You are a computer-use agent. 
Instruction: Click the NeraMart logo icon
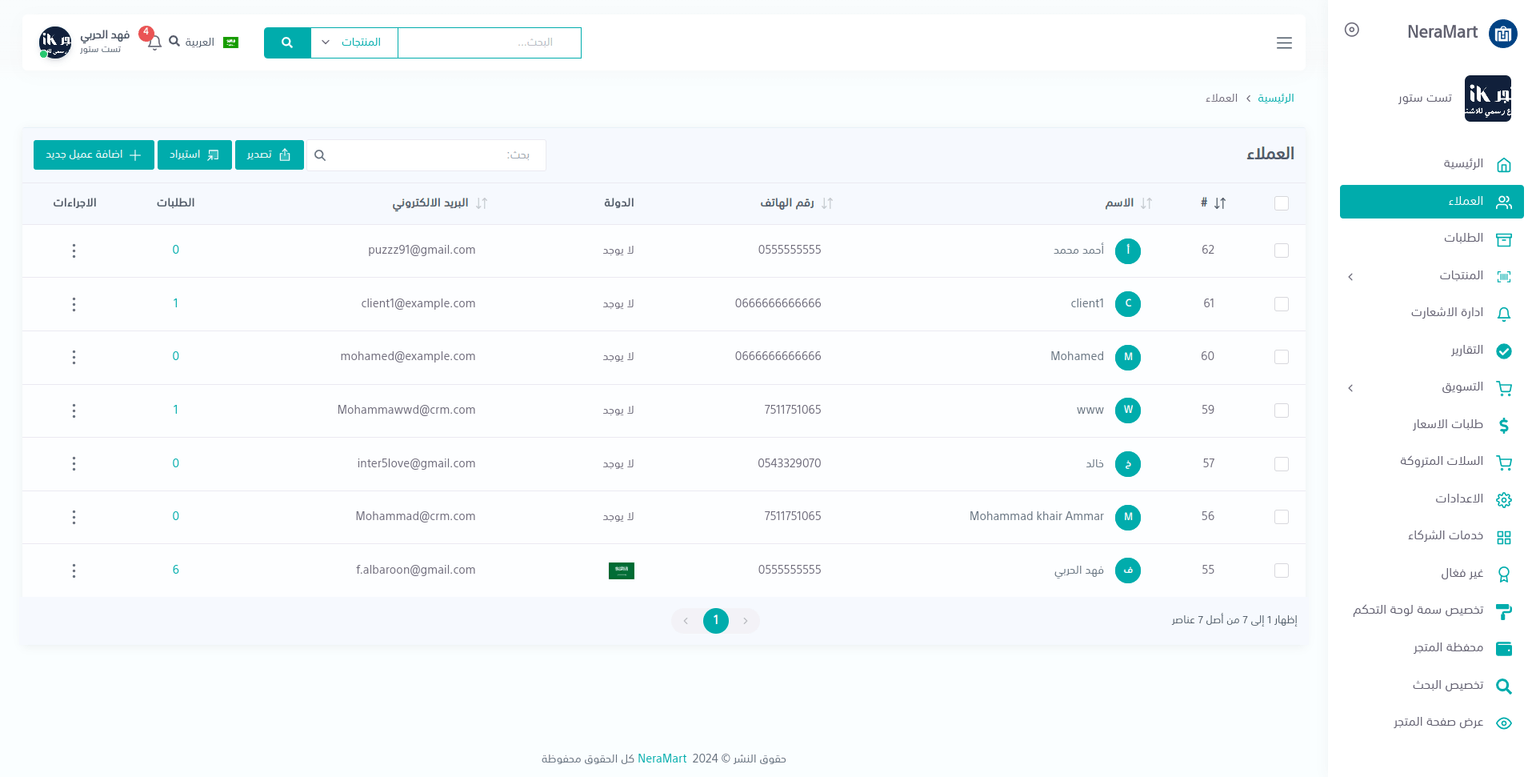click(1502, 33)
